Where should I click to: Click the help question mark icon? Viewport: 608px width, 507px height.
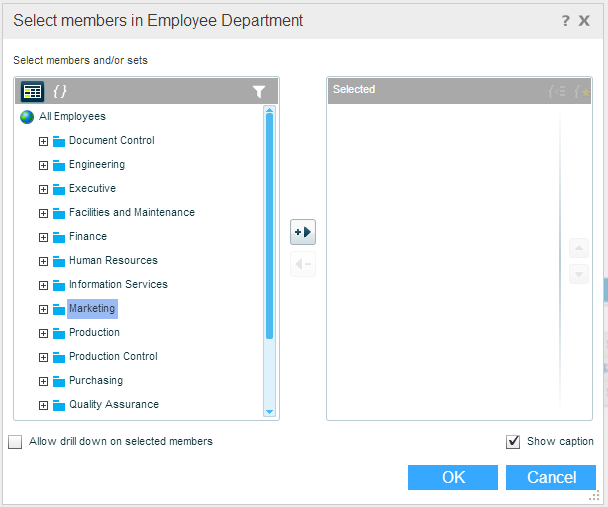pos(566,20)
